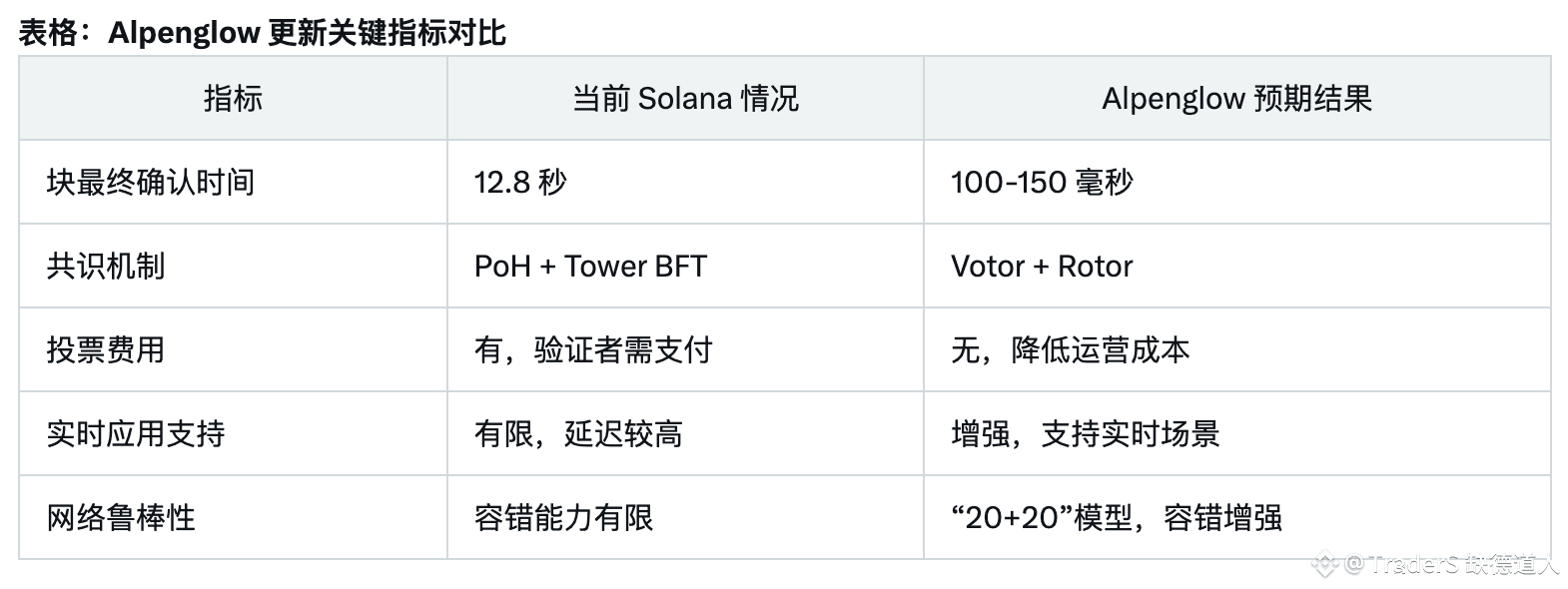Select the 100-150 毫秒 cell

[x=1236, y=182]
